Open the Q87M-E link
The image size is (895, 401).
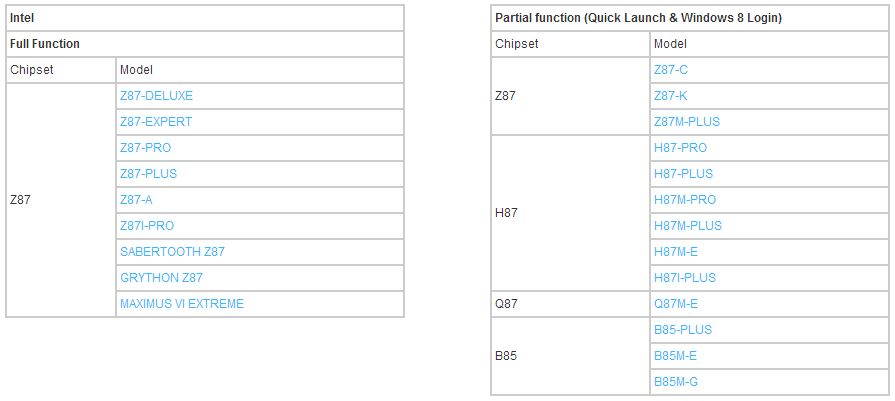coord(676,304)
